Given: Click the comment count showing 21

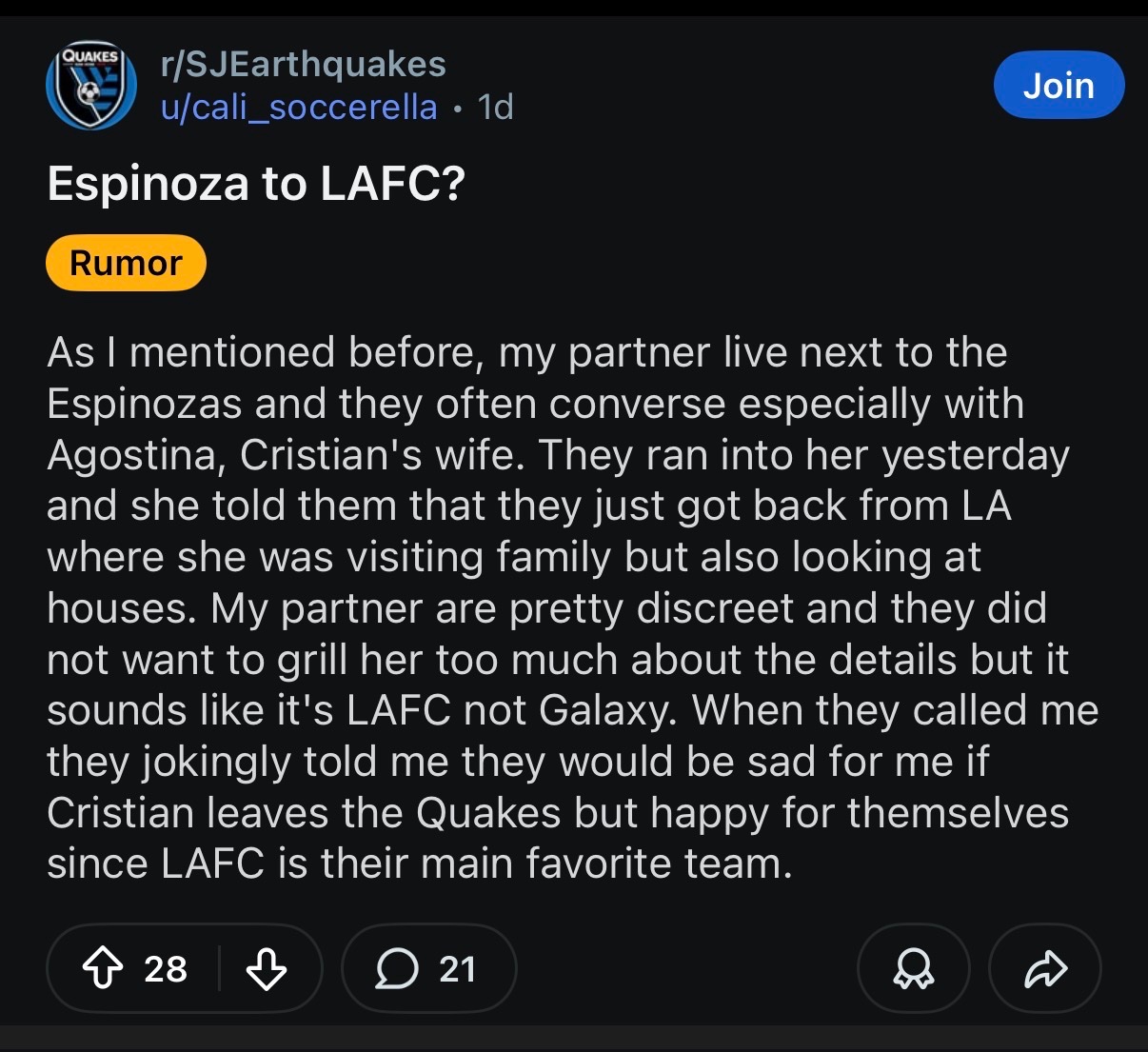Looking at the screenshot, I should click(x=457, y=969).
